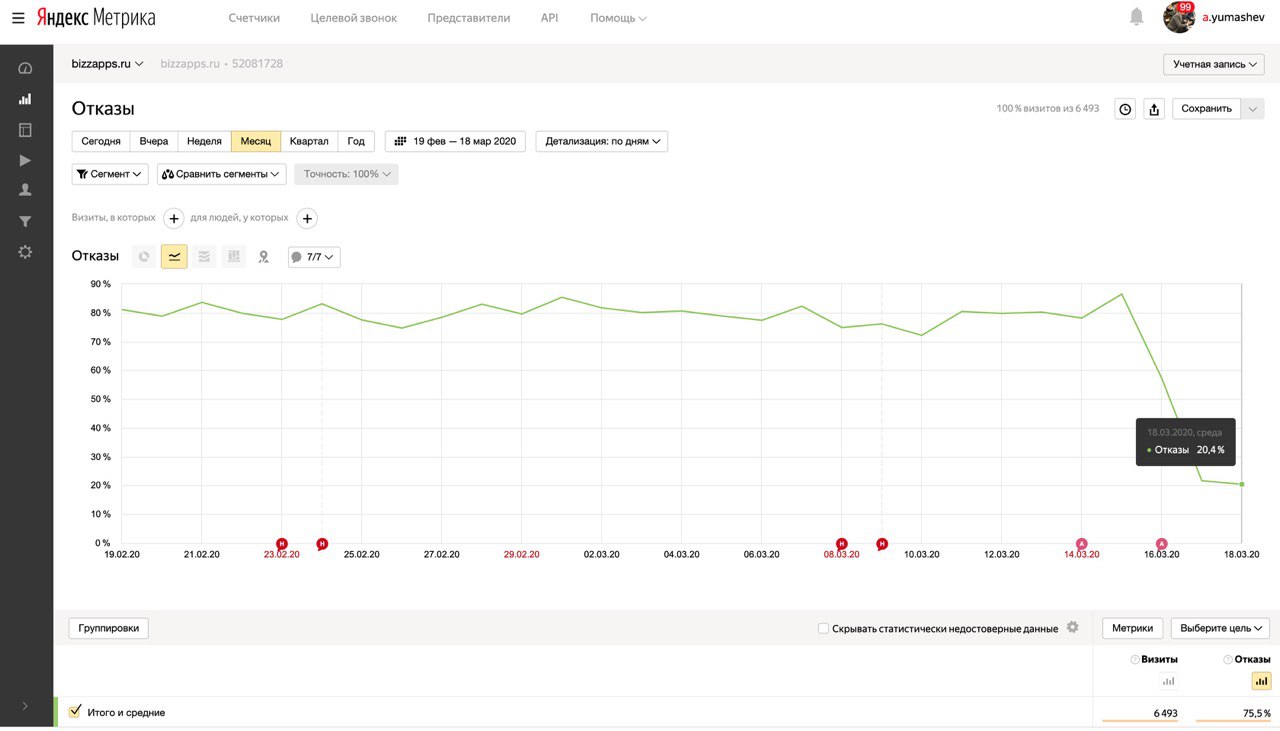Expand the 'Сегмент' filter dropdown
The image size is (1280, 731).
[110, 174]
